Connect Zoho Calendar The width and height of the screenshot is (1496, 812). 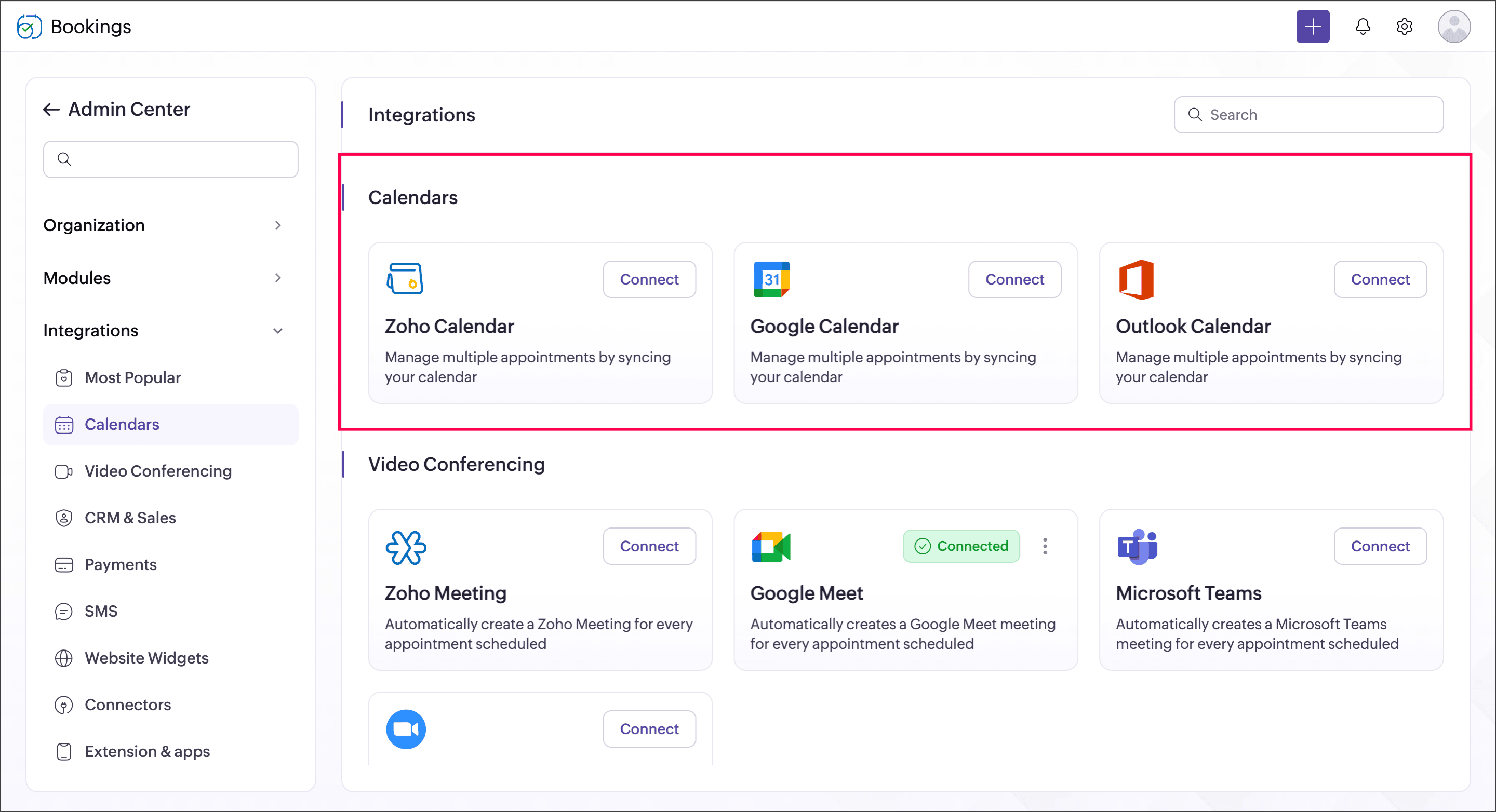click(x=649, y=279)
